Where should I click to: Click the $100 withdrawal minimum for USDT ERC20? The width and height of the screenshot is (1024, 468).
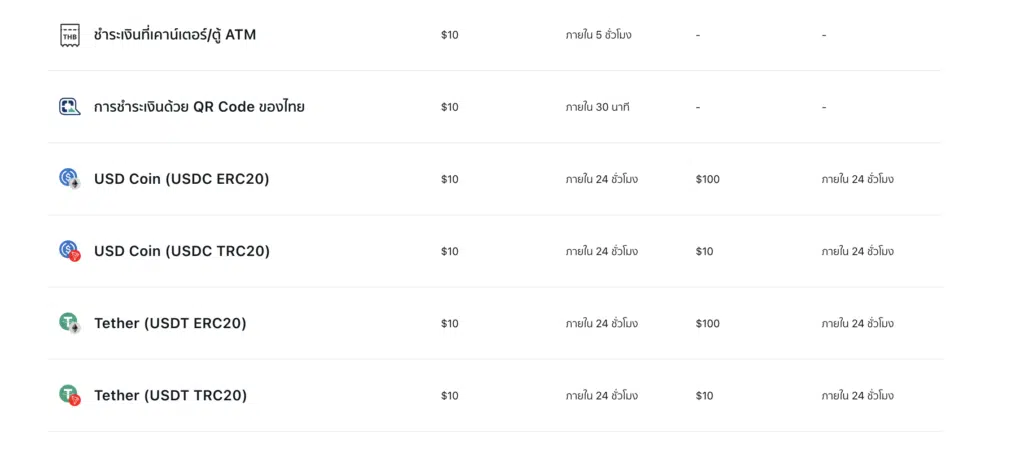coord(707,323)
